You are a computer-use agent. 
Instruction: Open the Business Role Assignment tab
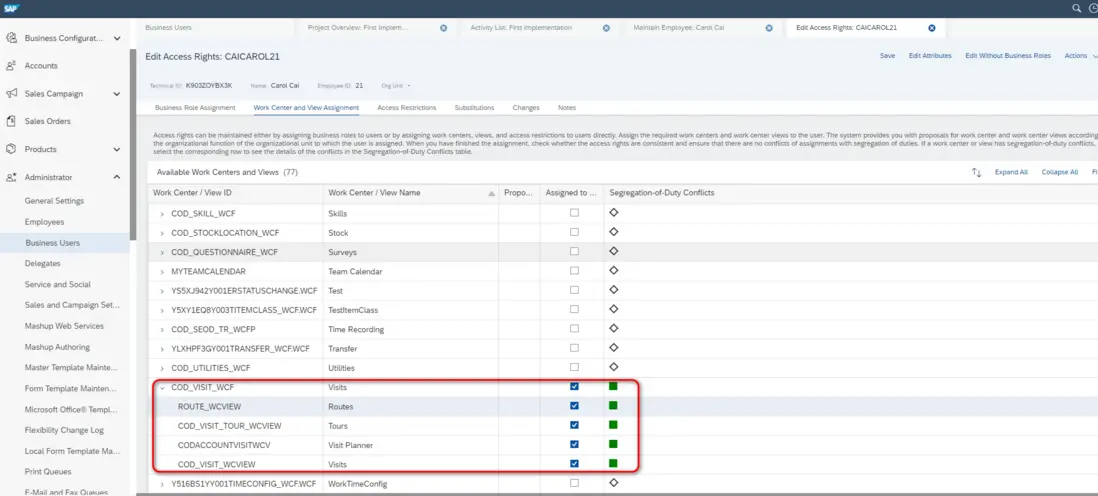(195, 107)
